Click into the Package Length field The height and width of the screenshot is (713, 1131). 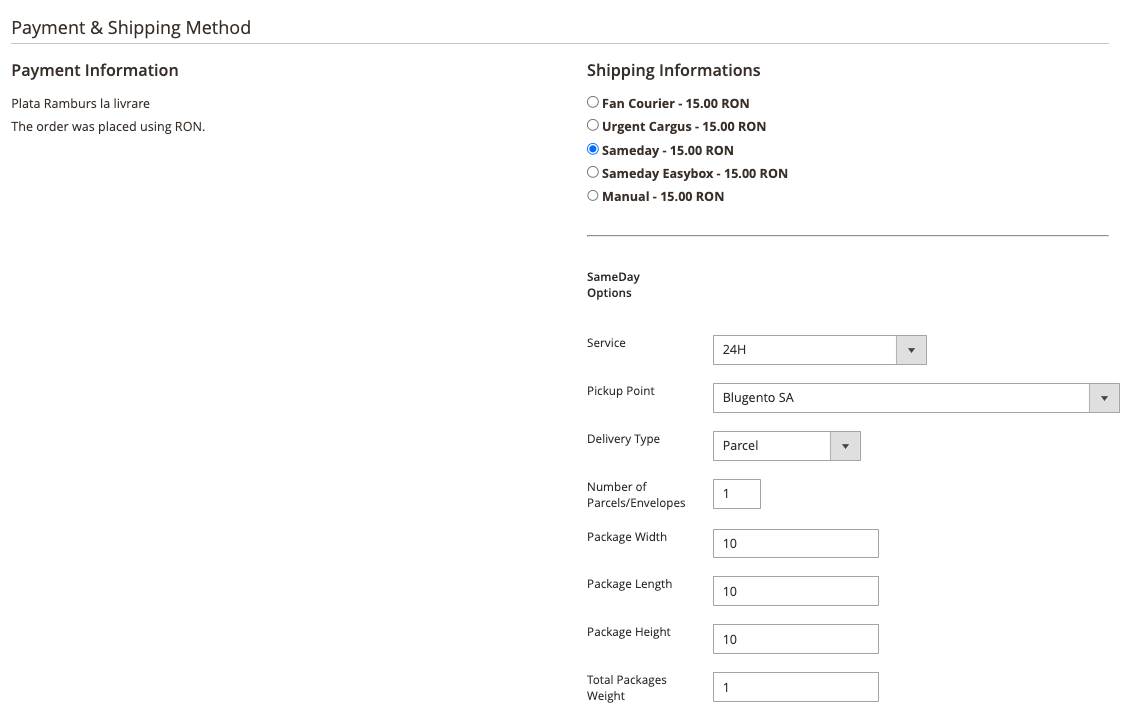[x=796, y=591]
